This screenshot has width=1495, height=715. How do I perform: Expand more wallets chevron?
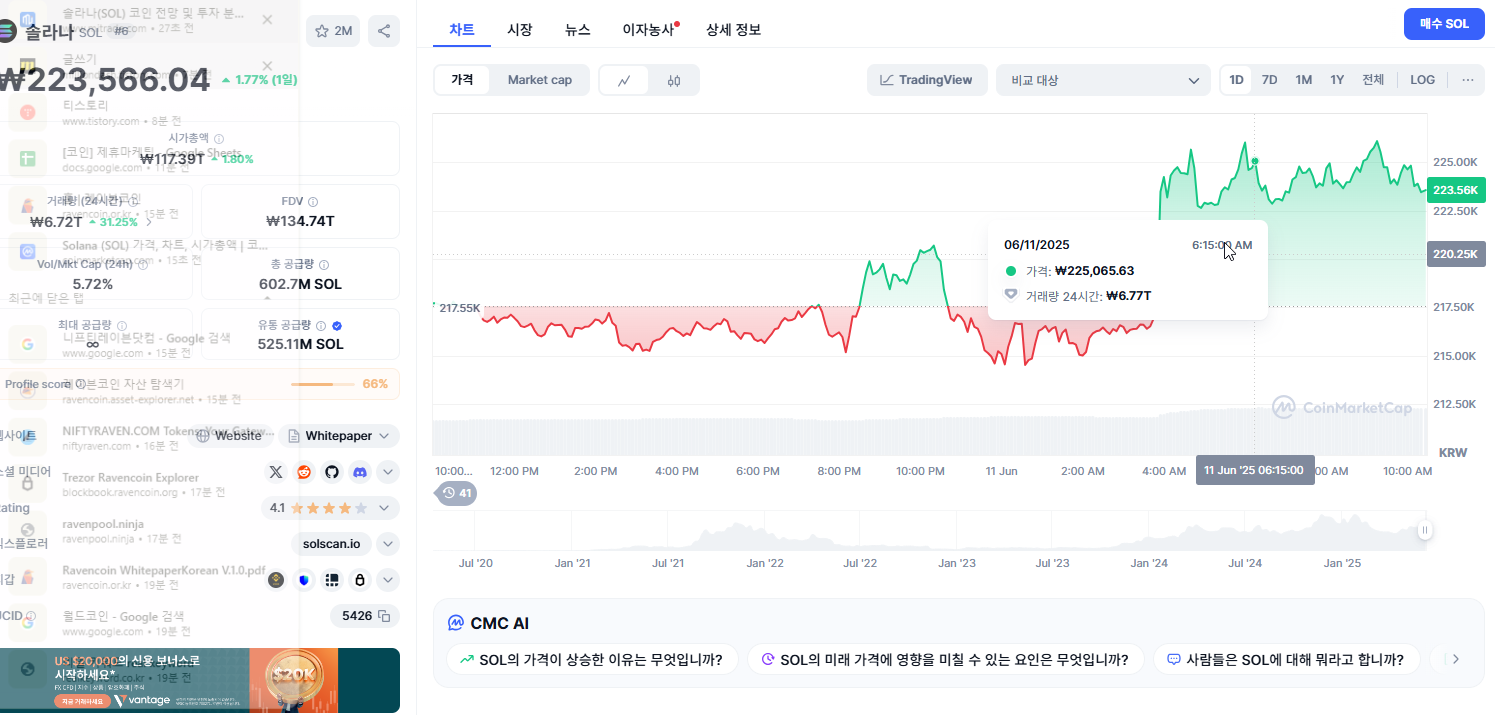point(388,580)
